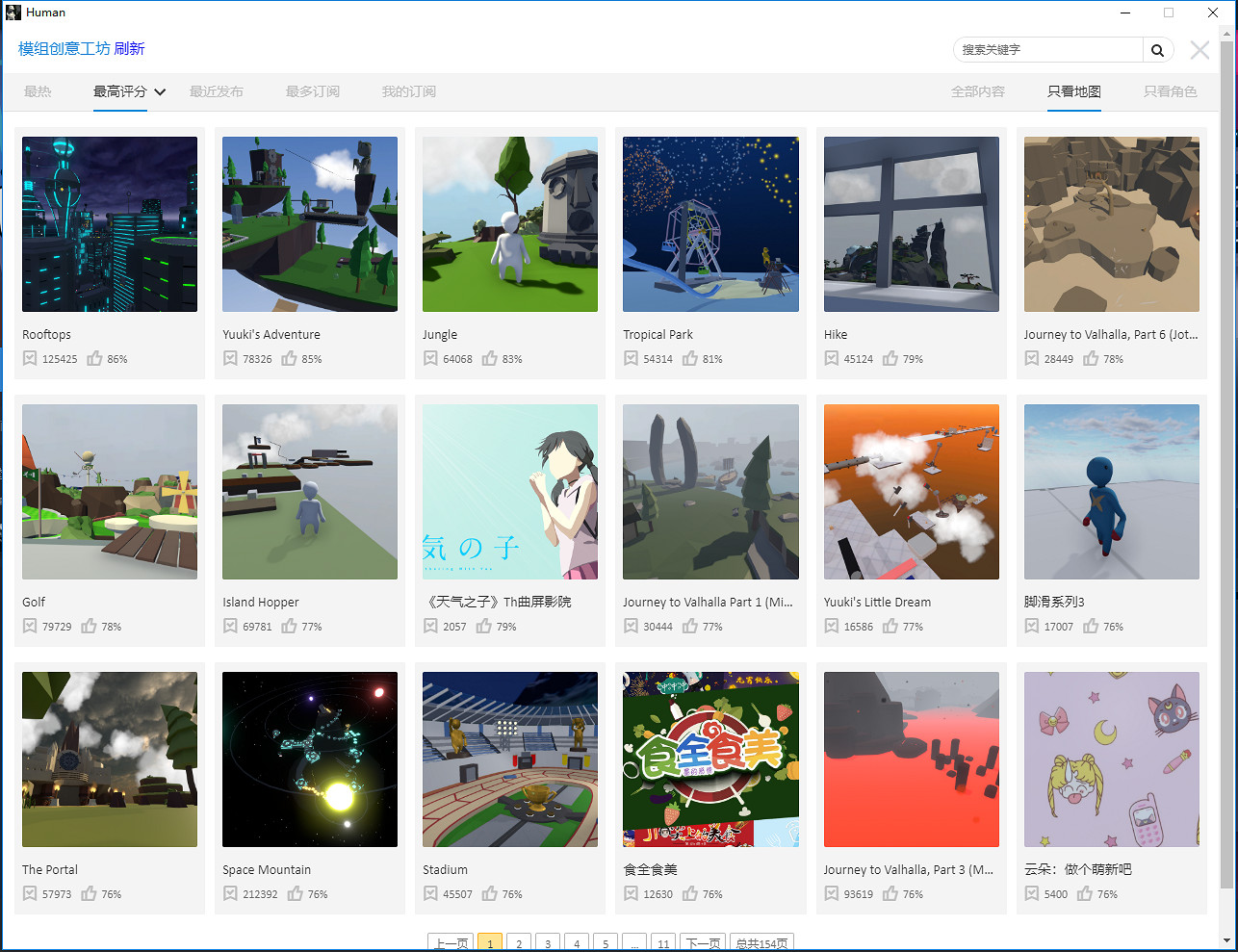Expand the pagination ellipsis for more pages
Image resolution: width=1238 pixels, height=952 pixels.
(634, 942)
